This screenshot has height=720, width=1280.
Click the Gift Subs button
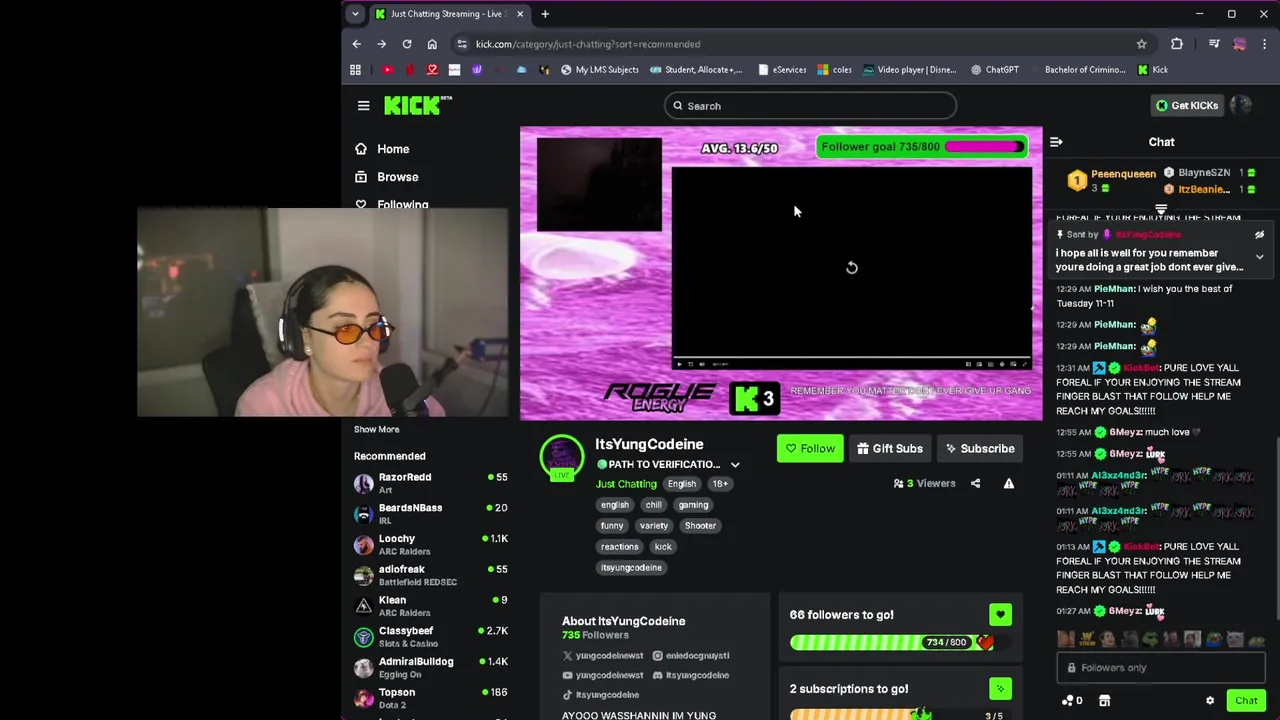click(890, 449)
